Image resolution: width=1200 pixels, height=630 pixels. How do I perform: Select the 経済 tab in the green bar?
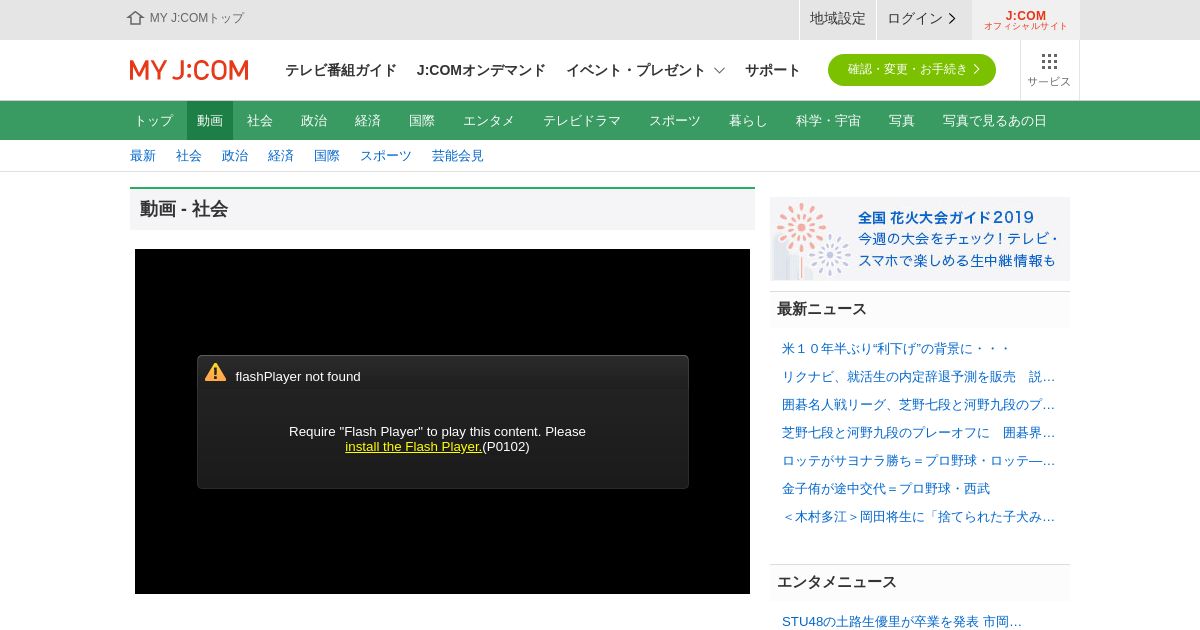click(368, 121)
